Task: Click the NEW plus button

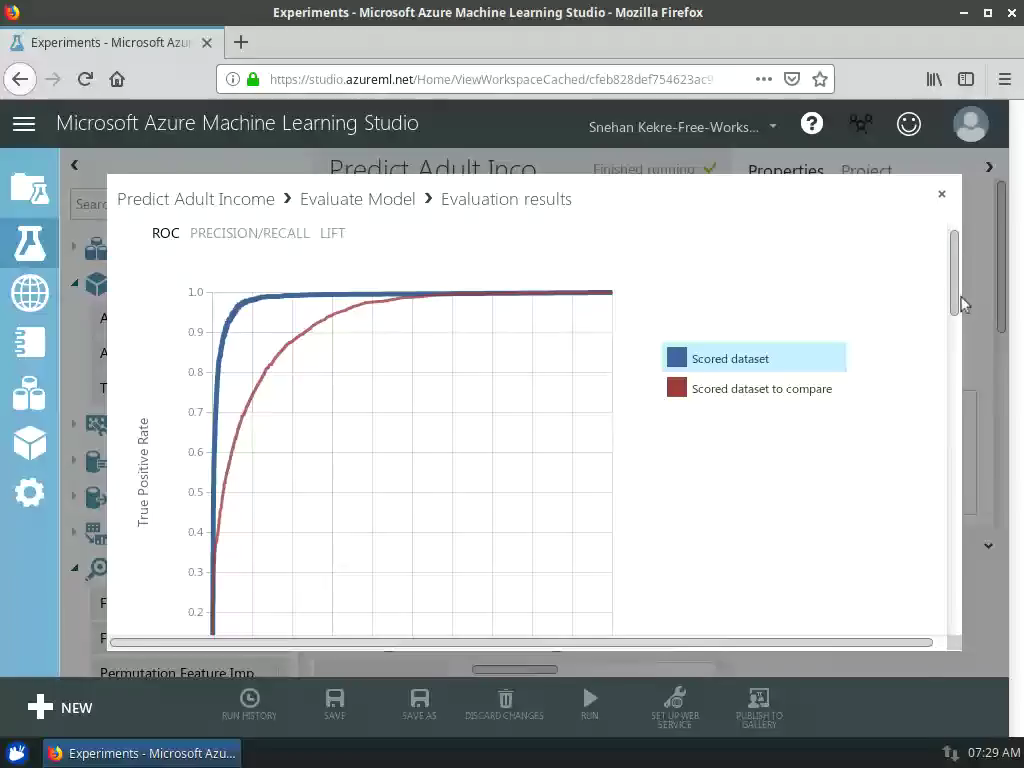Action: (60, 708)
